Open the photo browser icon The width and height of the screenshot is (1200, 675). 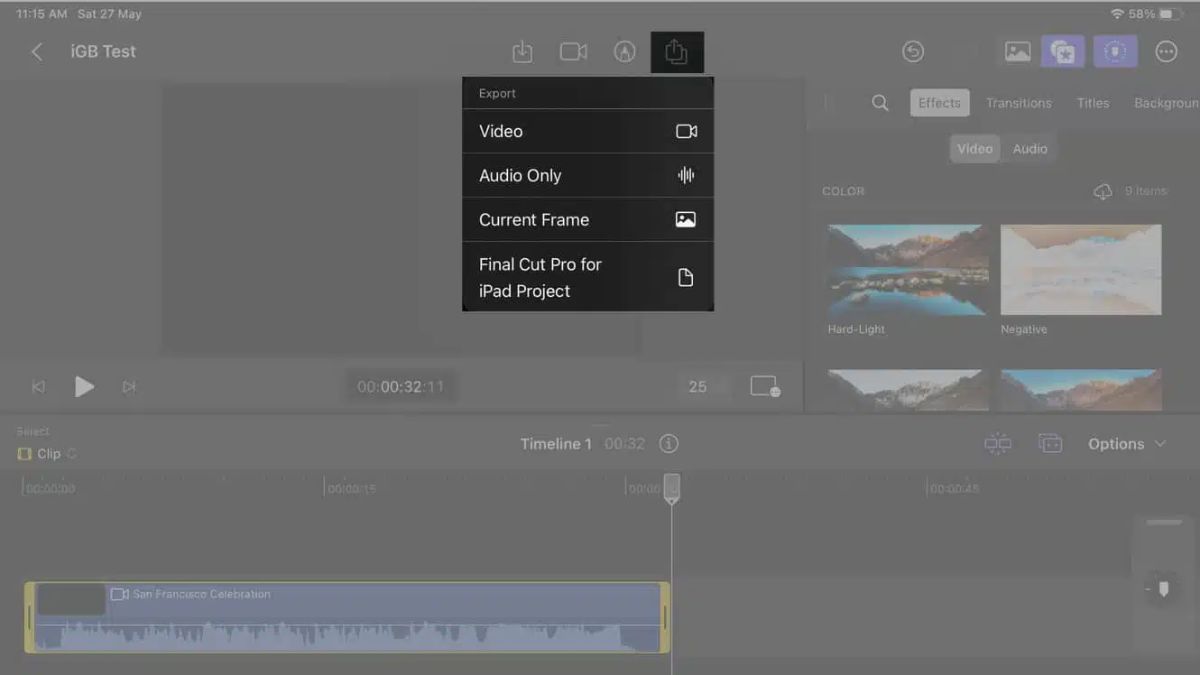coord(1018,52)
